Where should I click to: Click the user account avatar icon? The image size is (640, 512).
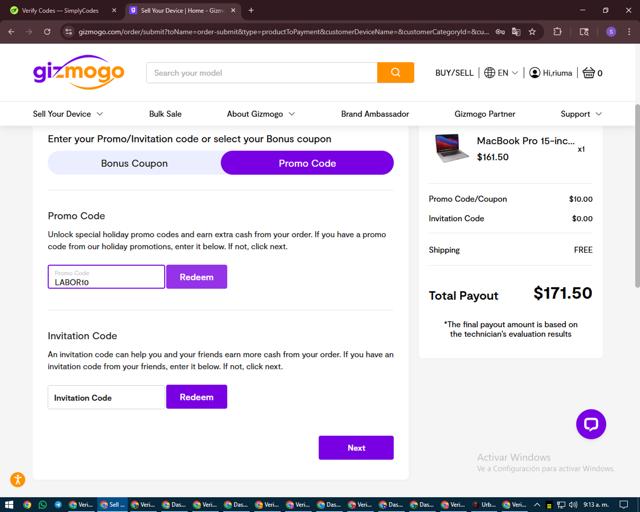point(534,73)
